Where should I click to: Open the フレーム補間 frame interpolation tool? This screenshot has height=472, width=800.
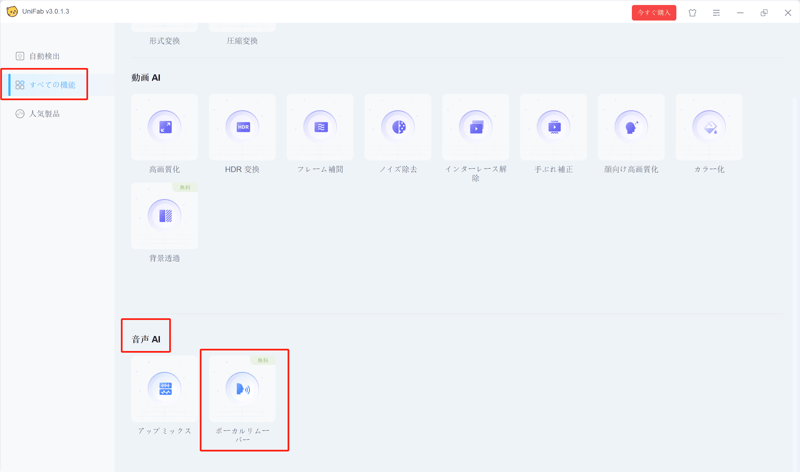tap(320, 128)
